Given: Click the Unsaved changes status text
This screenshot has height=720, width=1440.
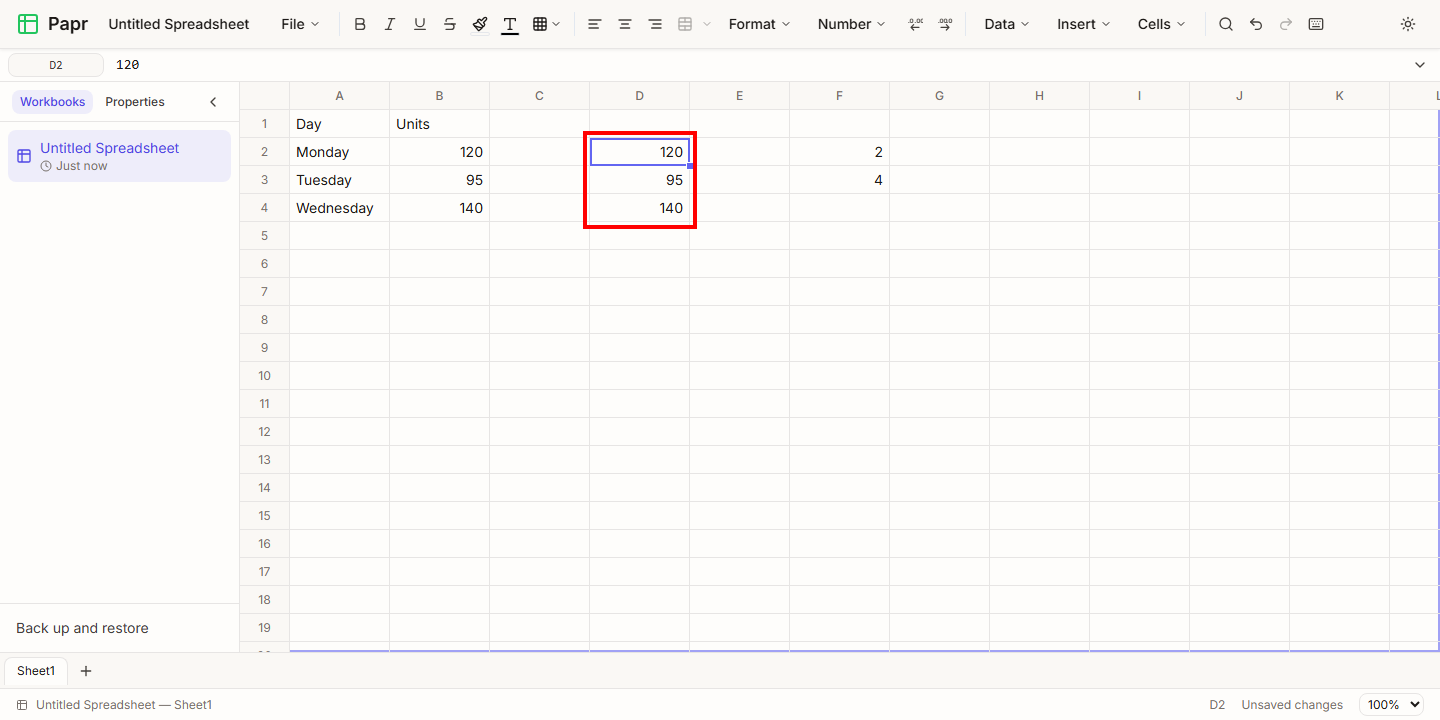Looking at the screenshot, I should (1292, 705).
